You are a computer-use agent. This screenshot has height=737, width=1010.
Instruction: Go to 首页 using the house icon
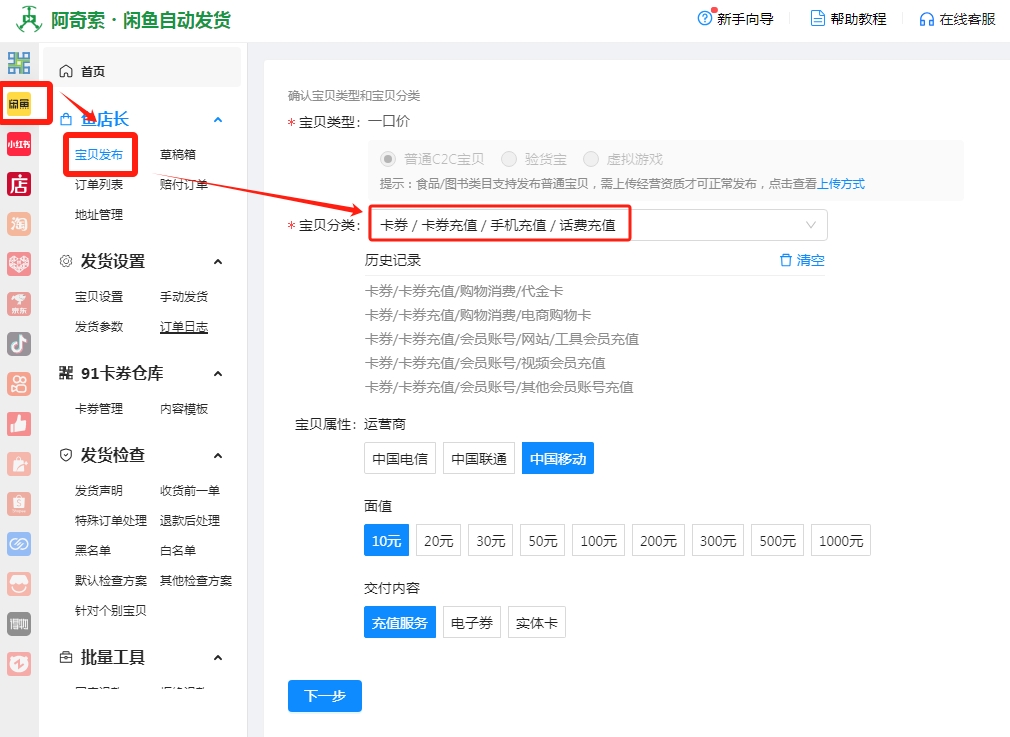tap(66, 71)
